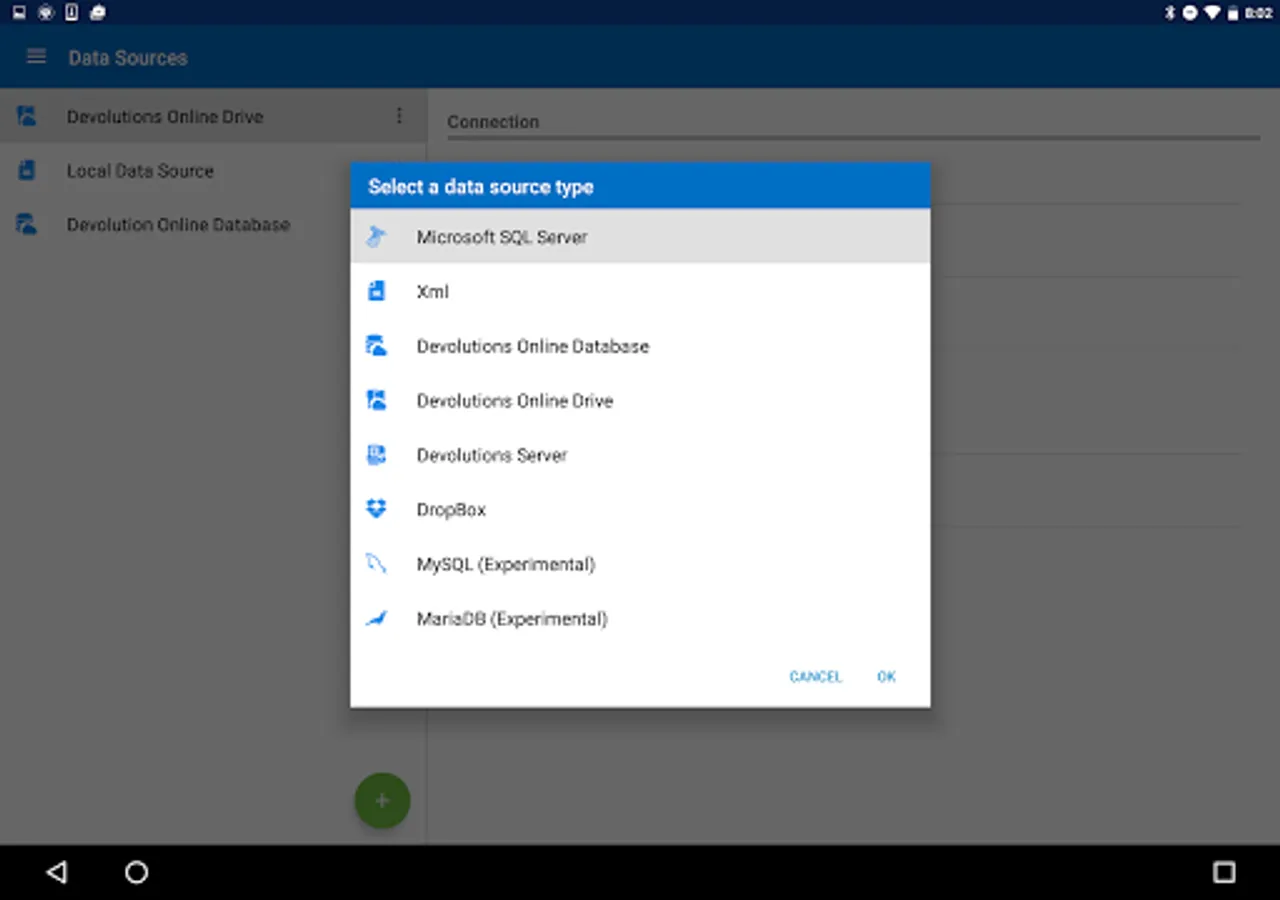The width and height of the screenshot is (1280, 900).
Task: Tap the green add data source button
Action: click(x=382, y=800)
